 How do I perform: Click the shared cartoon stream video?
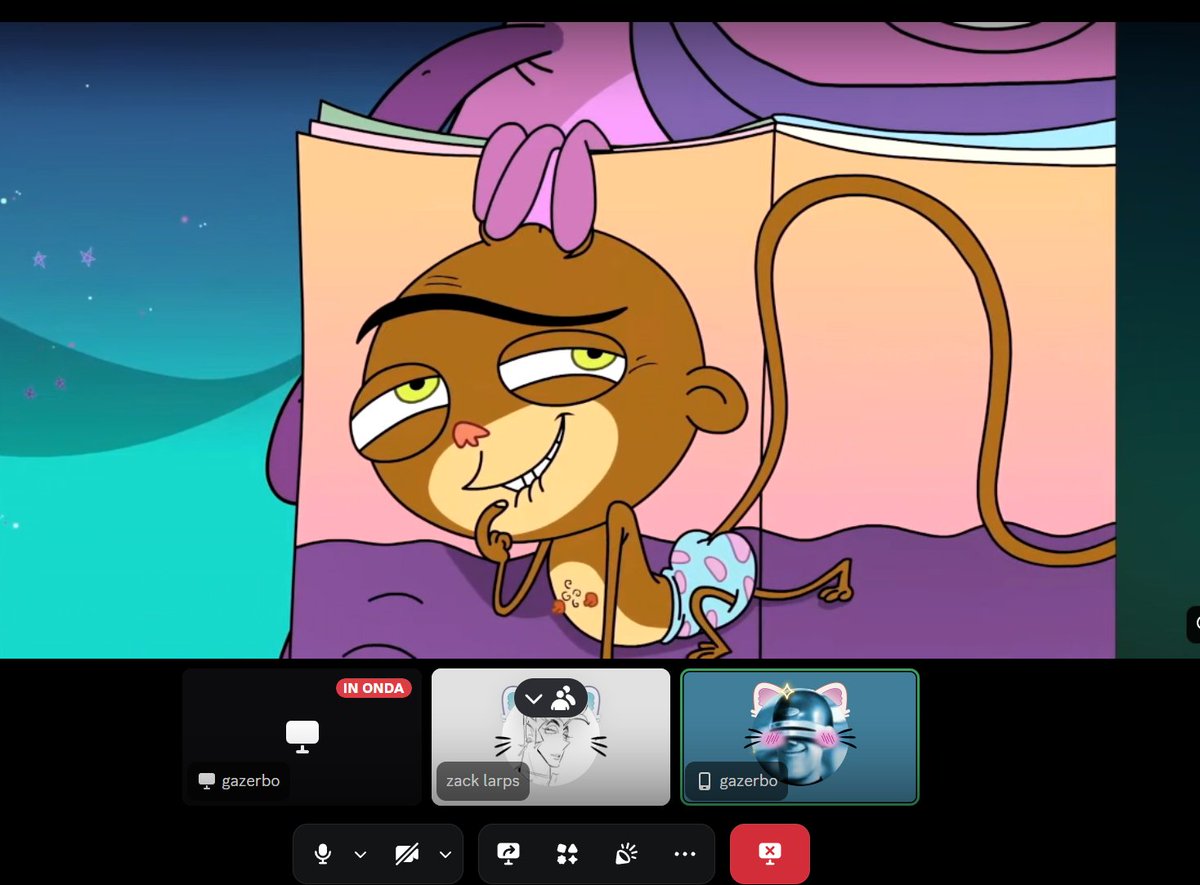pos(558,340)
